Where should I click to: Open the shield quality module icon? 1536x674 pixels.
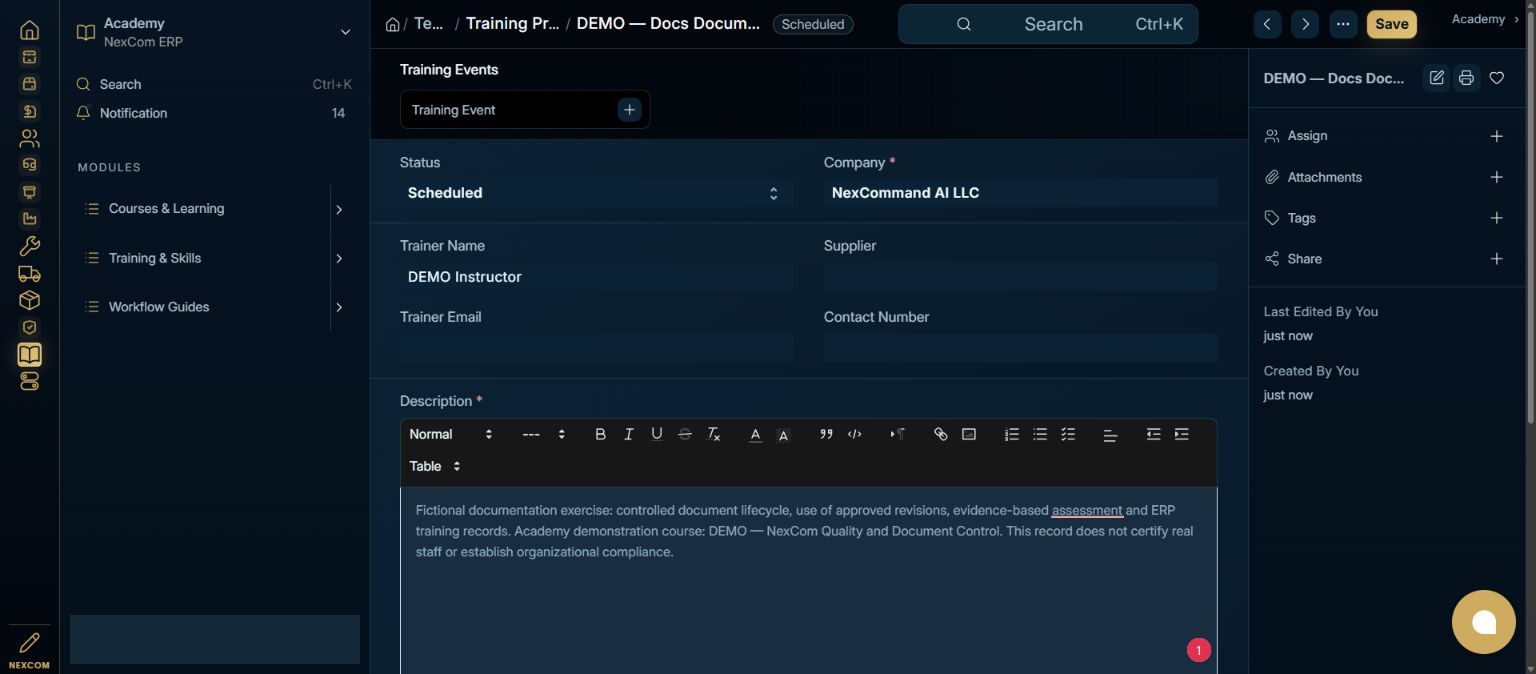coord(29,327)
